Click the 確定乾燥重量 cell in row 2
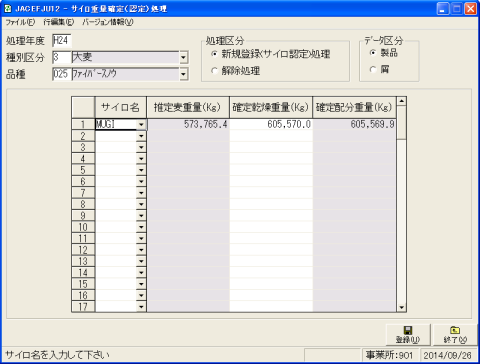This screenshot has width=480, height=364. pyautogui.click(x=271, y=136)
